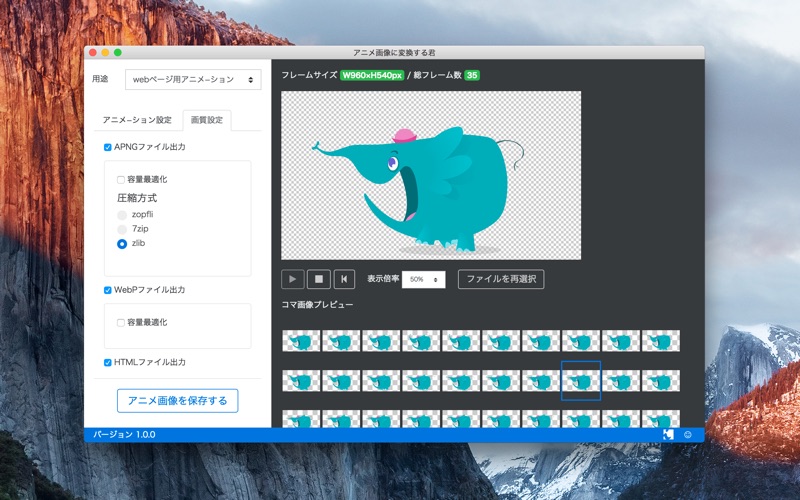Screen dimensions: 800x500
Task: Click the yellow minimize window button
Action: pos(105,53)
